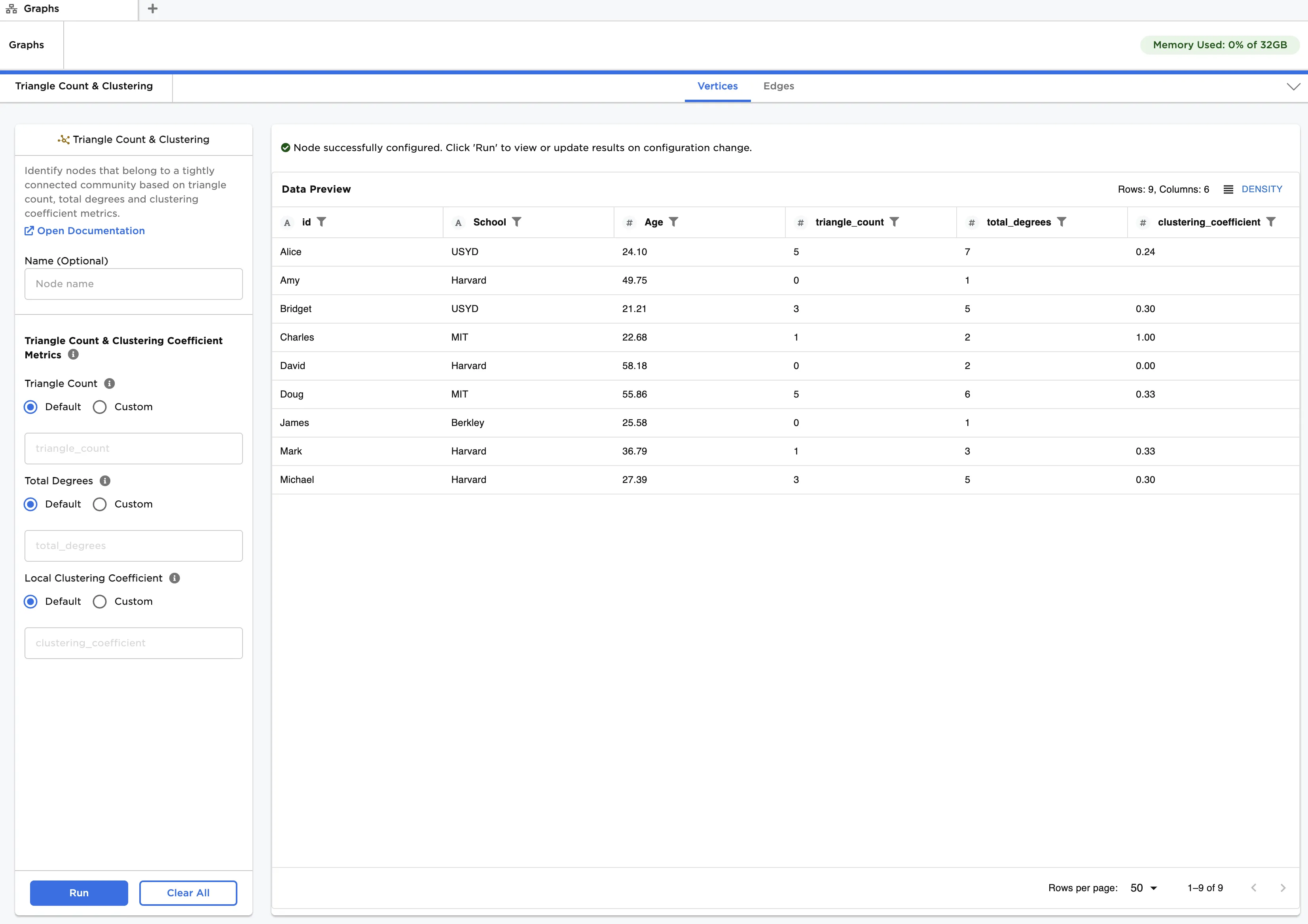Image resolution: width=1308 pixels, height=924 pixels.
Task: Collapse panel with top-right chevron
Action: click(x=1293, y=87)
